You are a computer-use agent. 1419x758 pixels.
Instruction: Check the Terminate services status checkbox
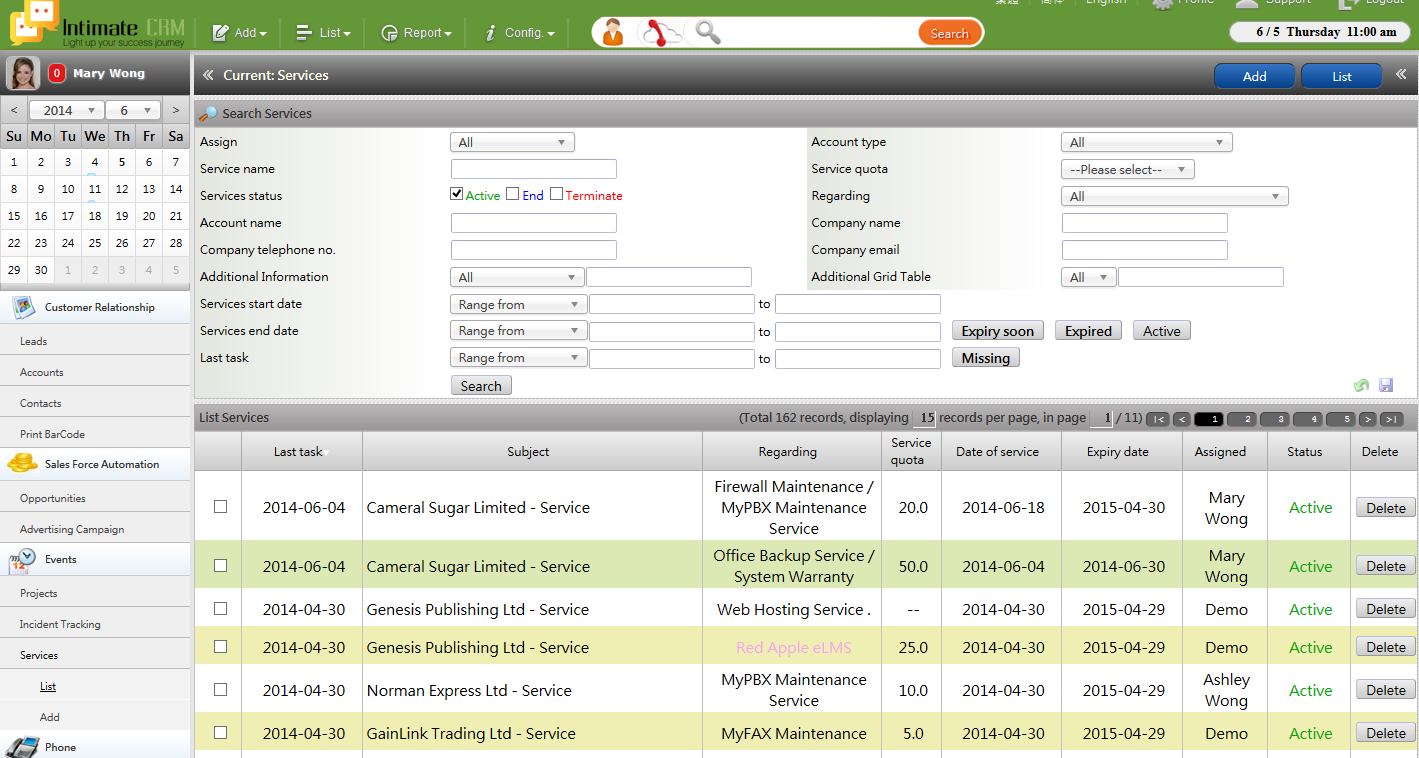(556, 194)
